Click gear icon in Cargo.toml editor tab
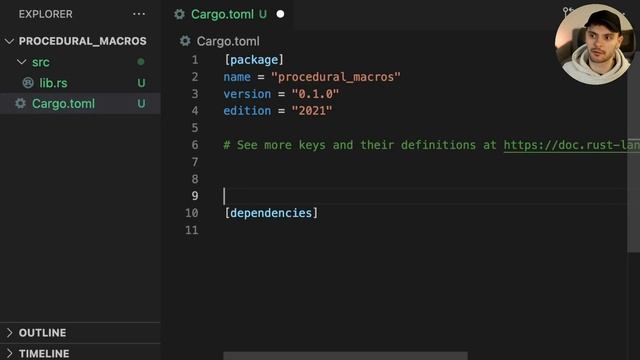 pos(179,14)
